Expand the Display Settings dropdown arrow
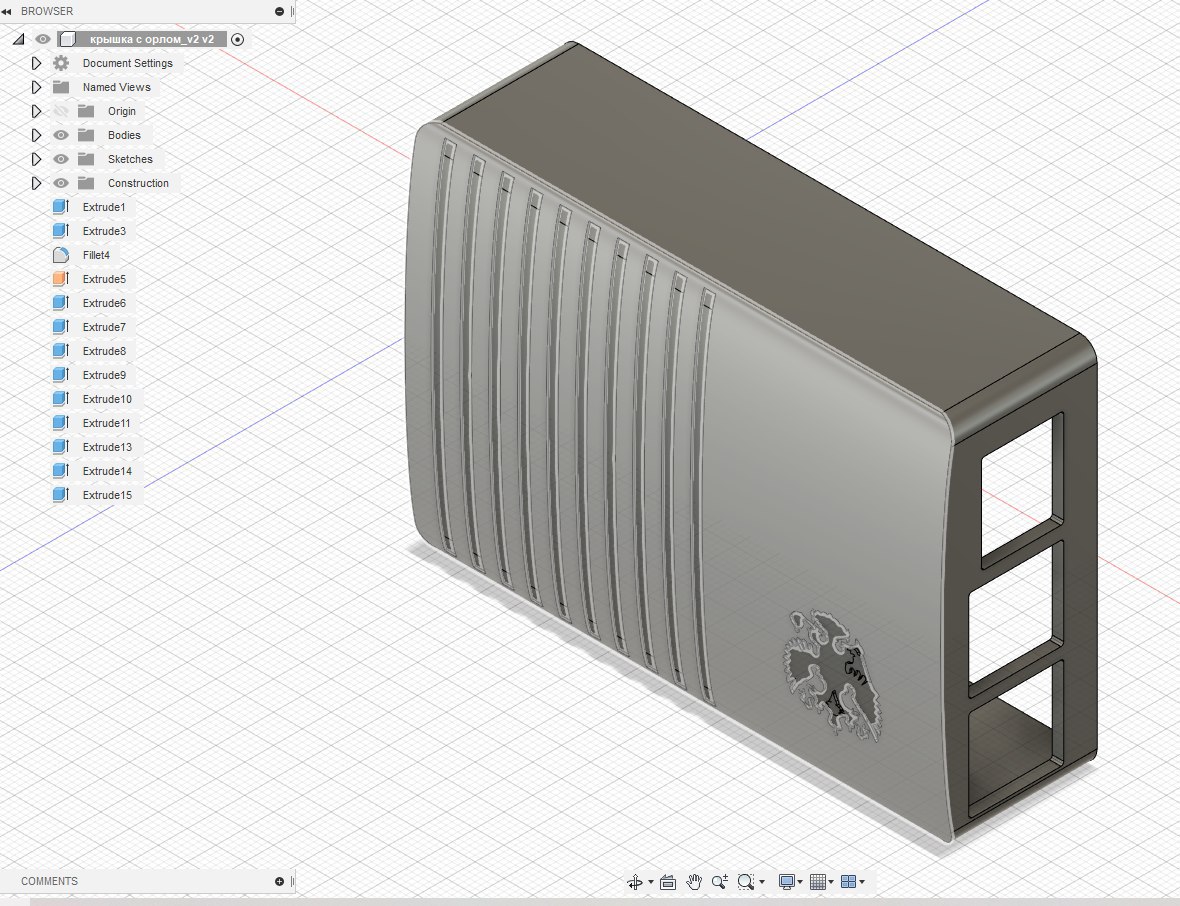Screen dimensions: 1180x906 pyautogui.click(x=800, y=882)
